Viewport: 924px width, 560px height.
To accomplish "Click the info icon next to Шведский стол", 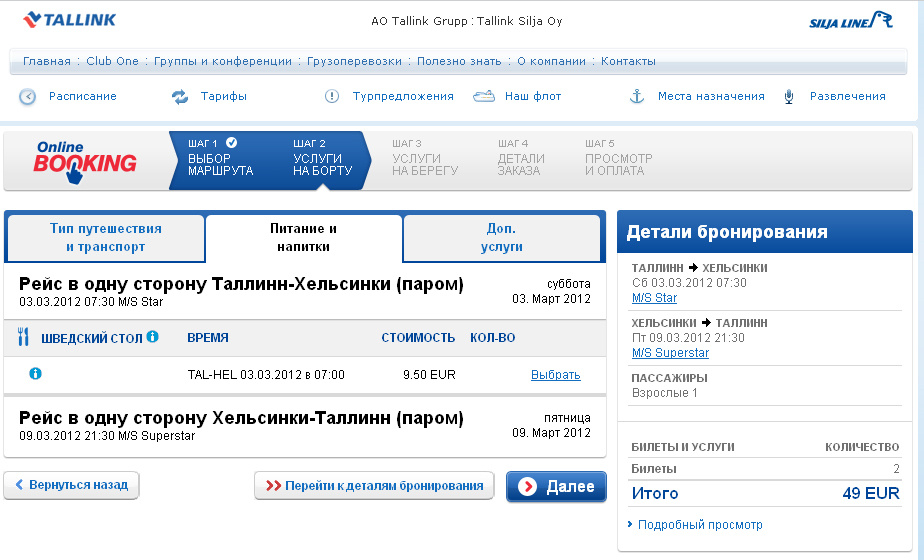I will [153, 337].
